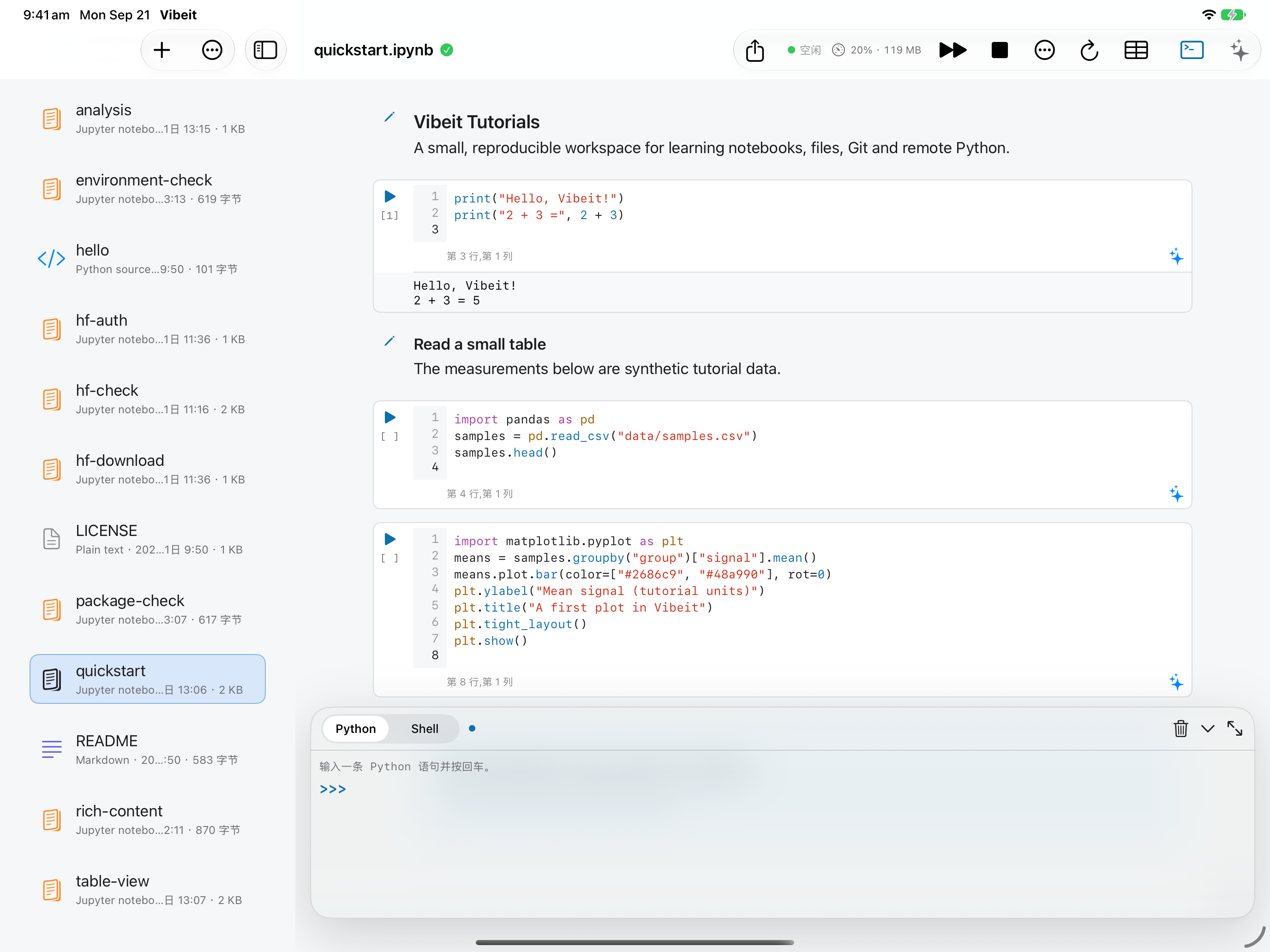Collapse the console panel with the chevron

(x=1207, y=729)
